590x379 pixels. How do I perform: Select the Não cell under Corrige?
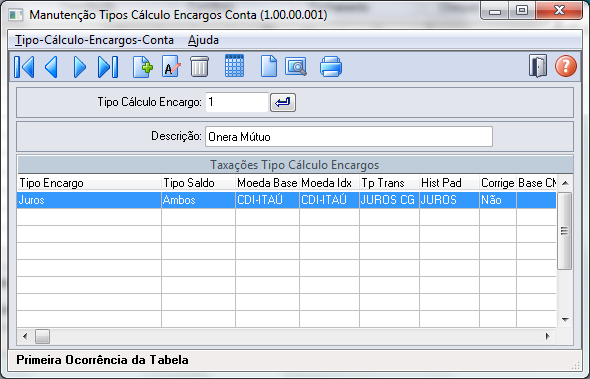(498, 200)
